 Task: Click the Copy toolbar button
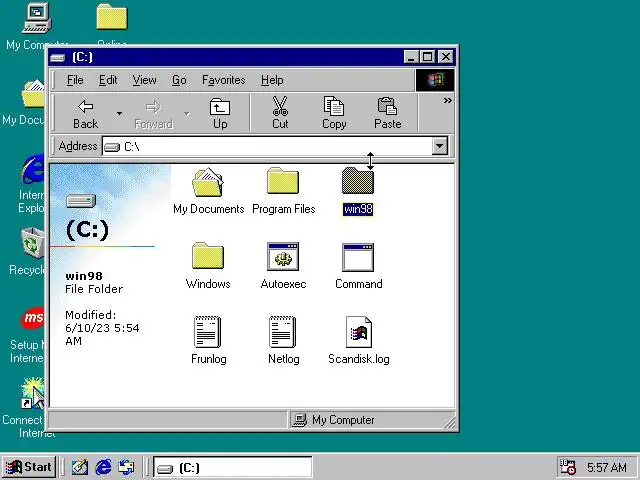coord(334,113)
